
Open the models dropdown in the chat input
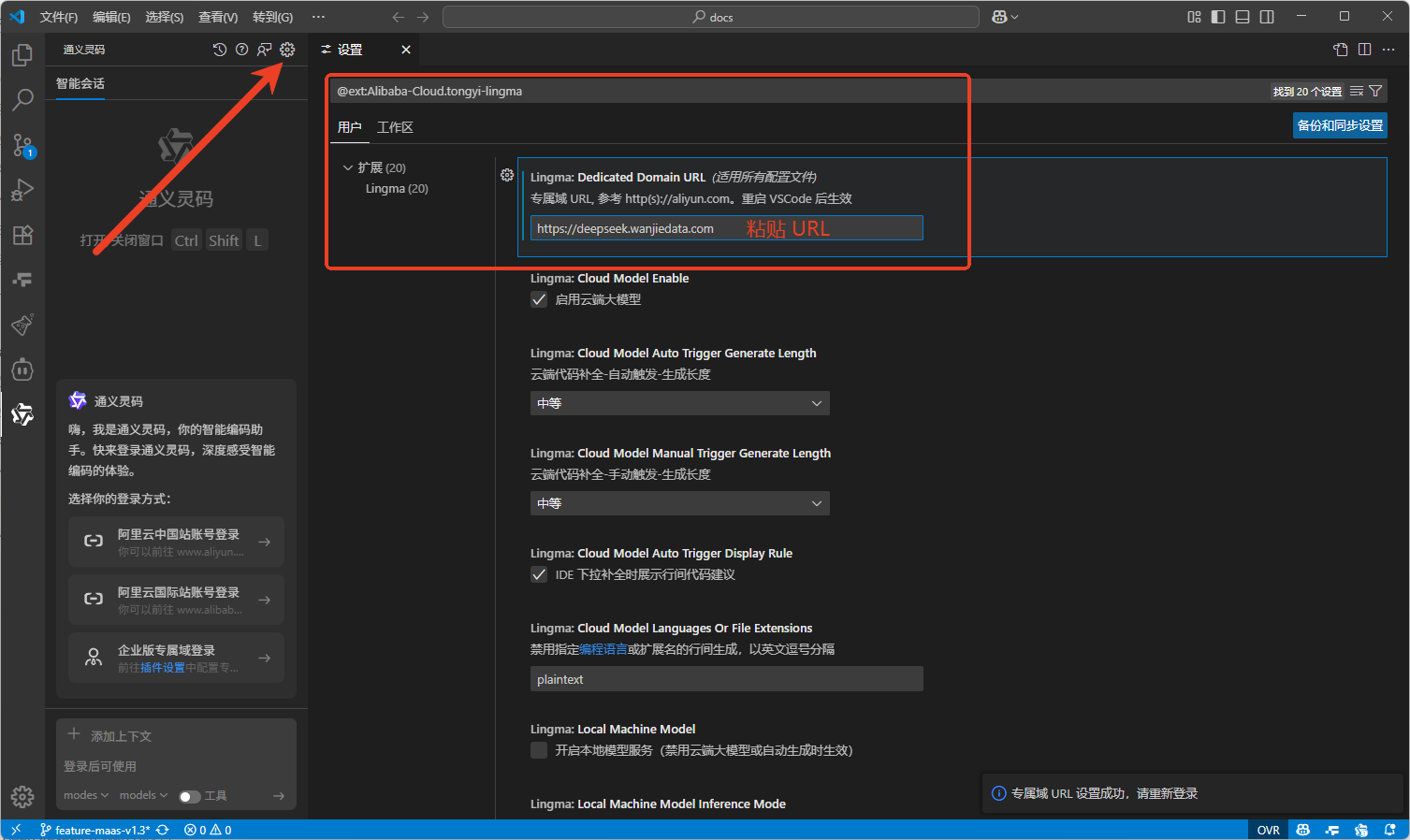point(143,795)
